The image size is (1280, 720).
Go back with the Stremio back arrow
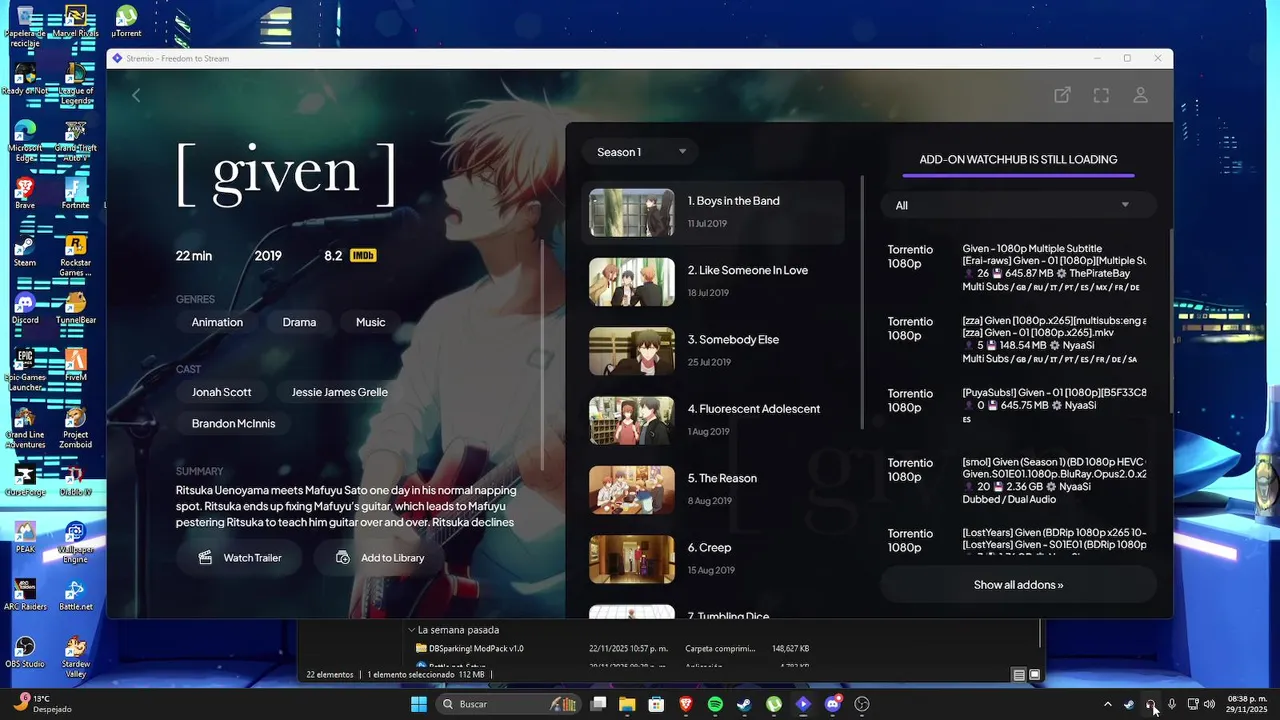tap(137, 95)
